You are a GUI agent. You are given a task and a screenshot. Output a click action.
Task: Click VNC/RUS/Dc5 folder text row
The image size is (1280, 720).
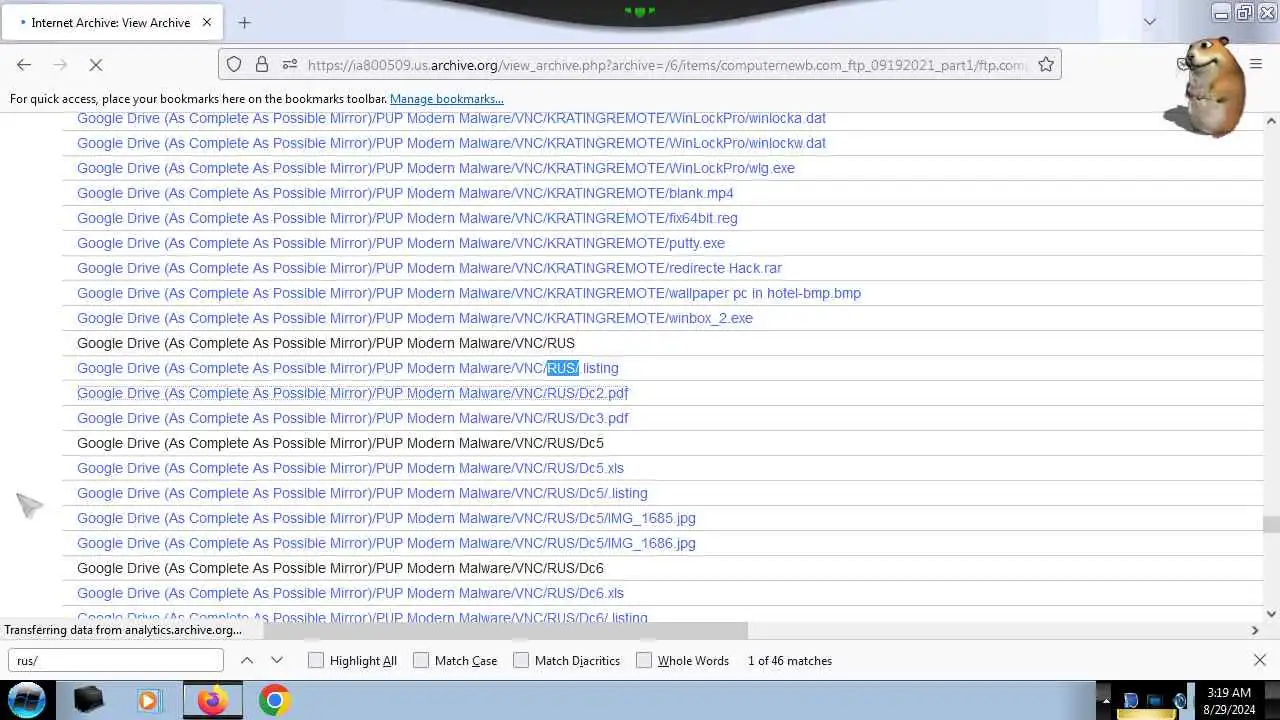tap(340, 443)
